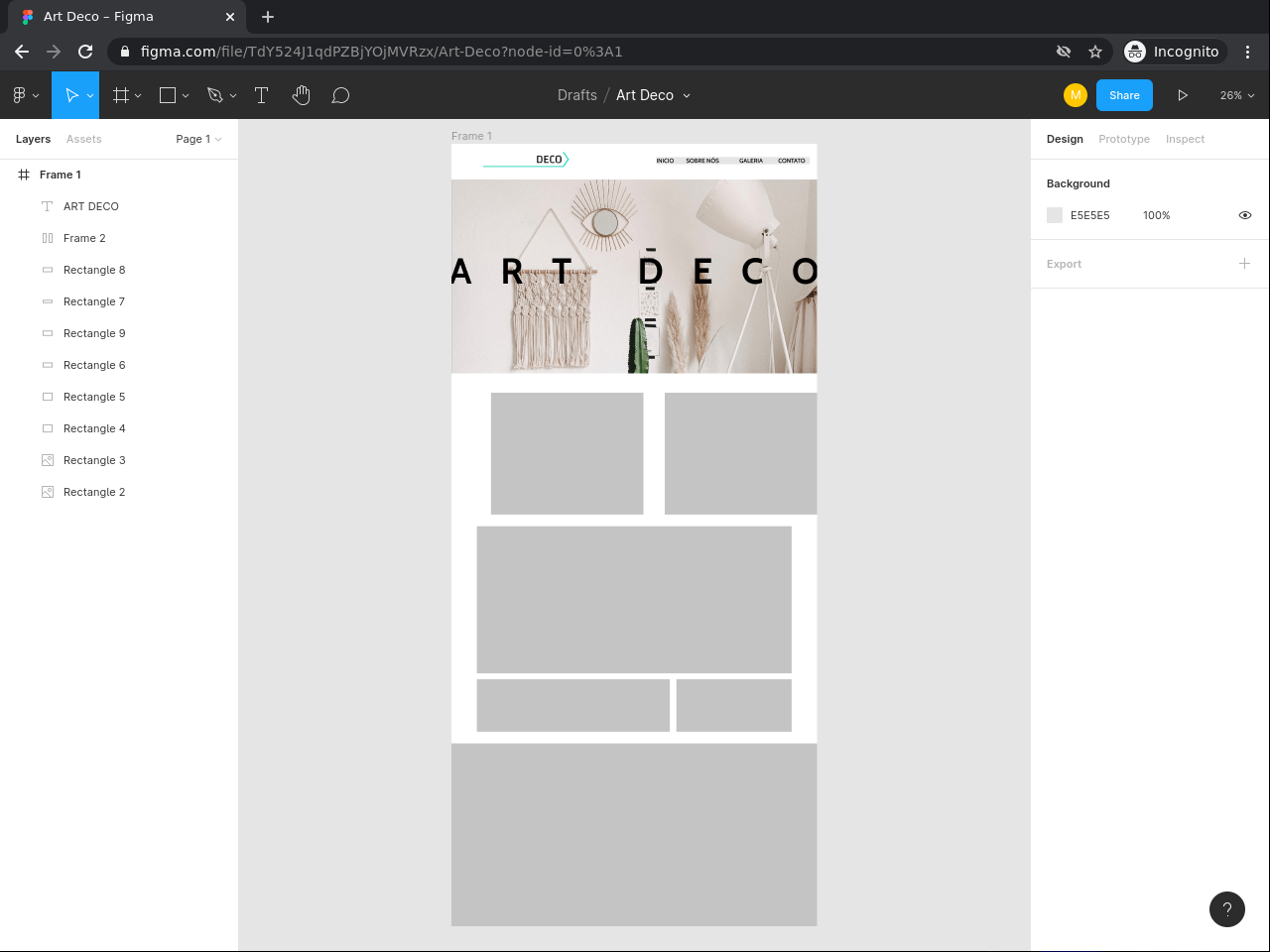Click the Present play icon
Image resolution: width=1270 pixels, height=952 pixels.
click(x=1183, y=95)
